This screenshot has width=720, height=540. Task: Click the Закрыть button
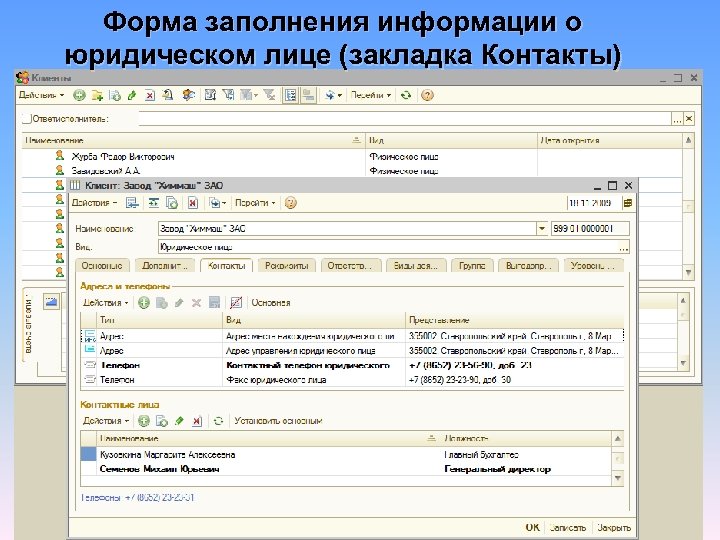(x=614, y=528)
